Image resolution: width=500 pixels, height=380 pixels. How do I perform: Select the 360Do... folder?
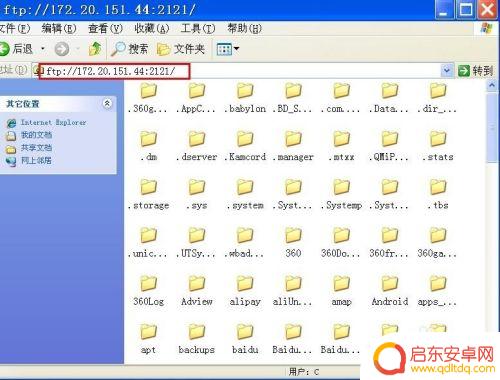tap(341, 243)
